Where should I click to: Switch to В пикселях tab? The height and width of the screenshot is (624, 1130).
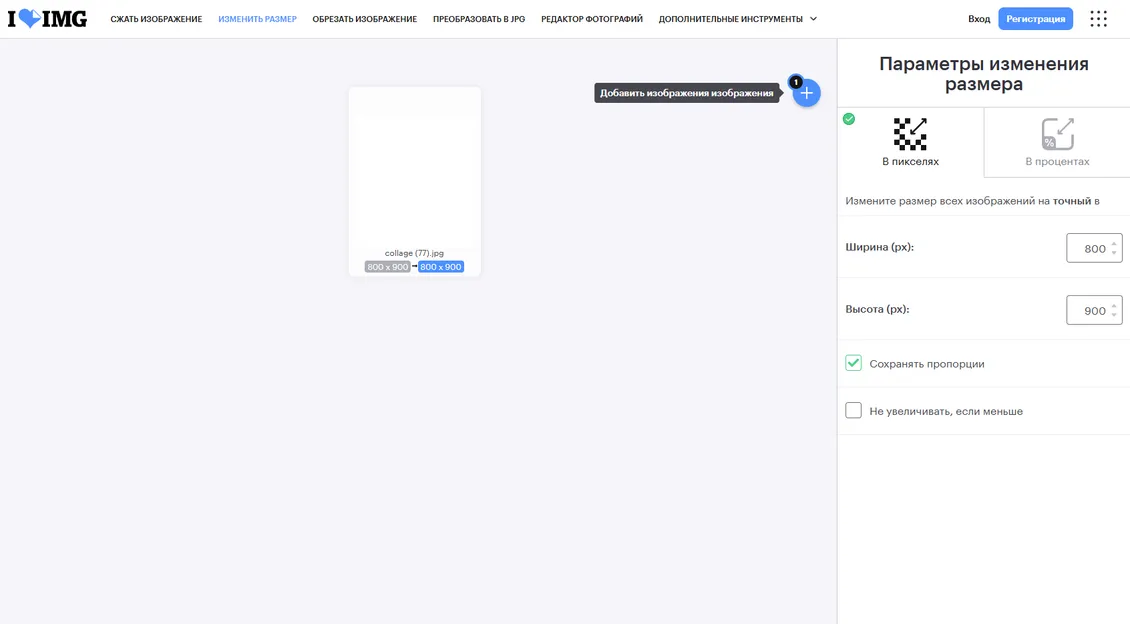pos(910,142)
